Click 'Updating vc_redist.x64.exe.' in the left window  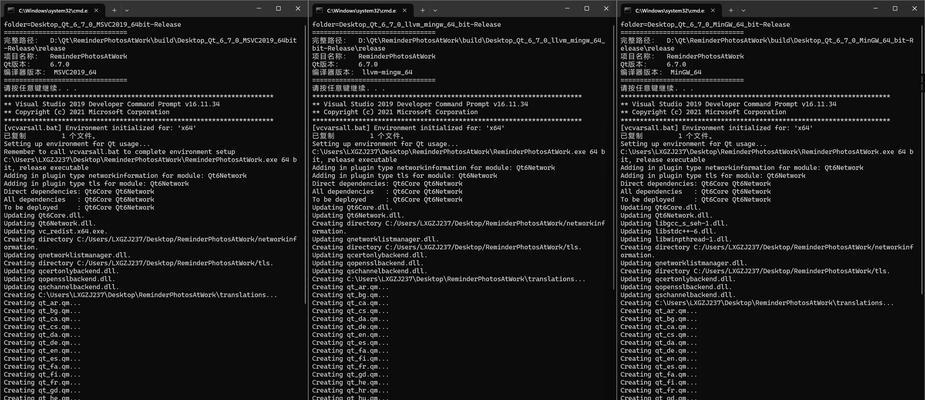click(55, 231)
